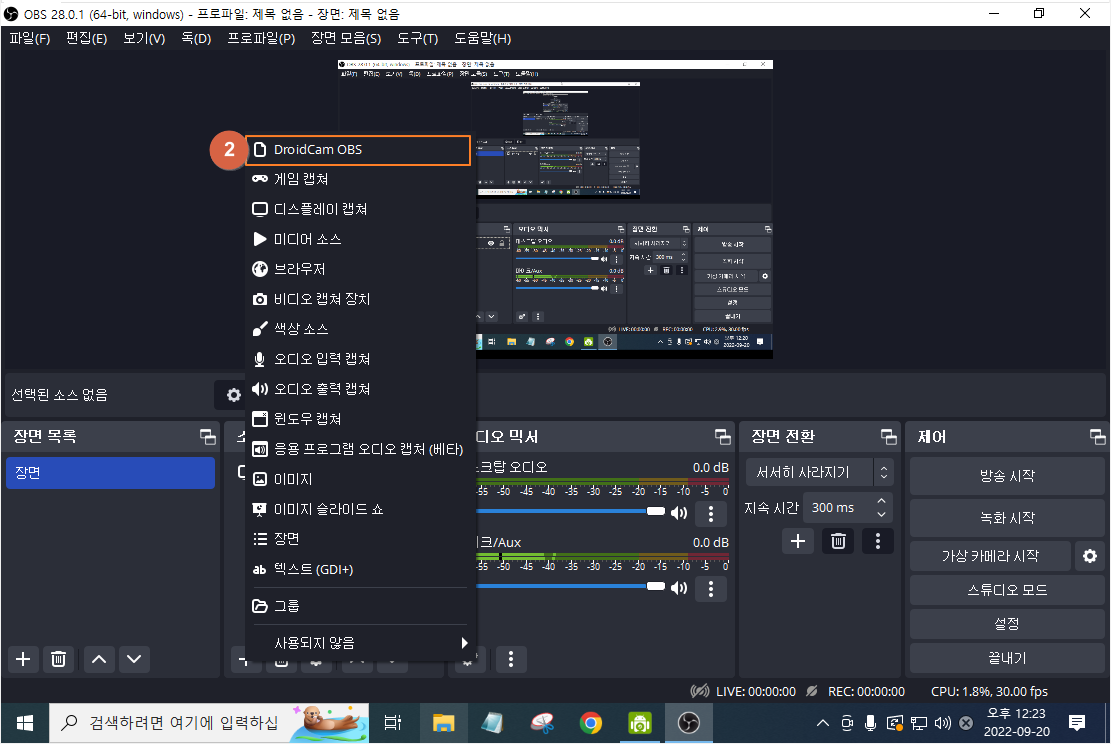
Task: Add an 이미지 source
Action: click(x=360, y=479)
